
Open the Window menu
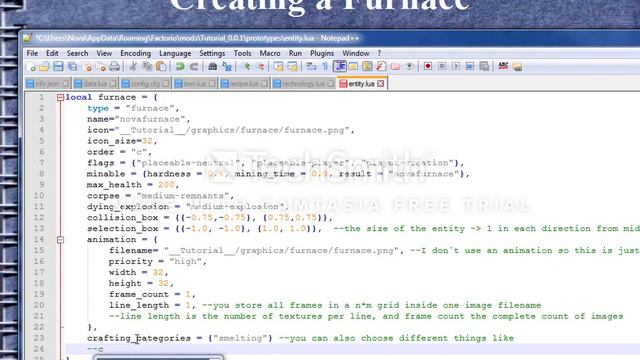(356, 53)
